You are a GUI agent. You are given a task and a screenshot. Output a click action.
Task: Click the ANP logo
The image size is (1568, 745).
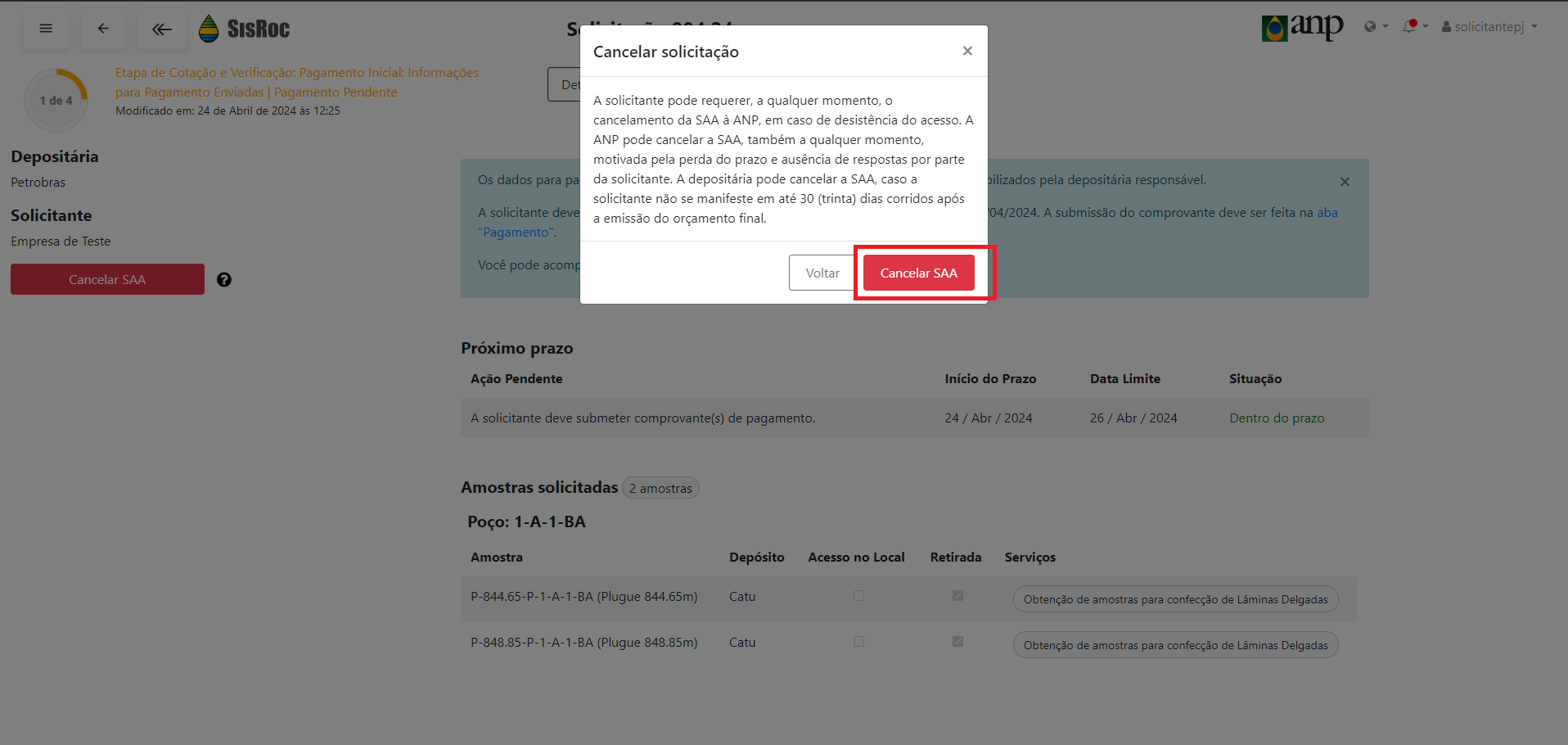(1302, 28)
